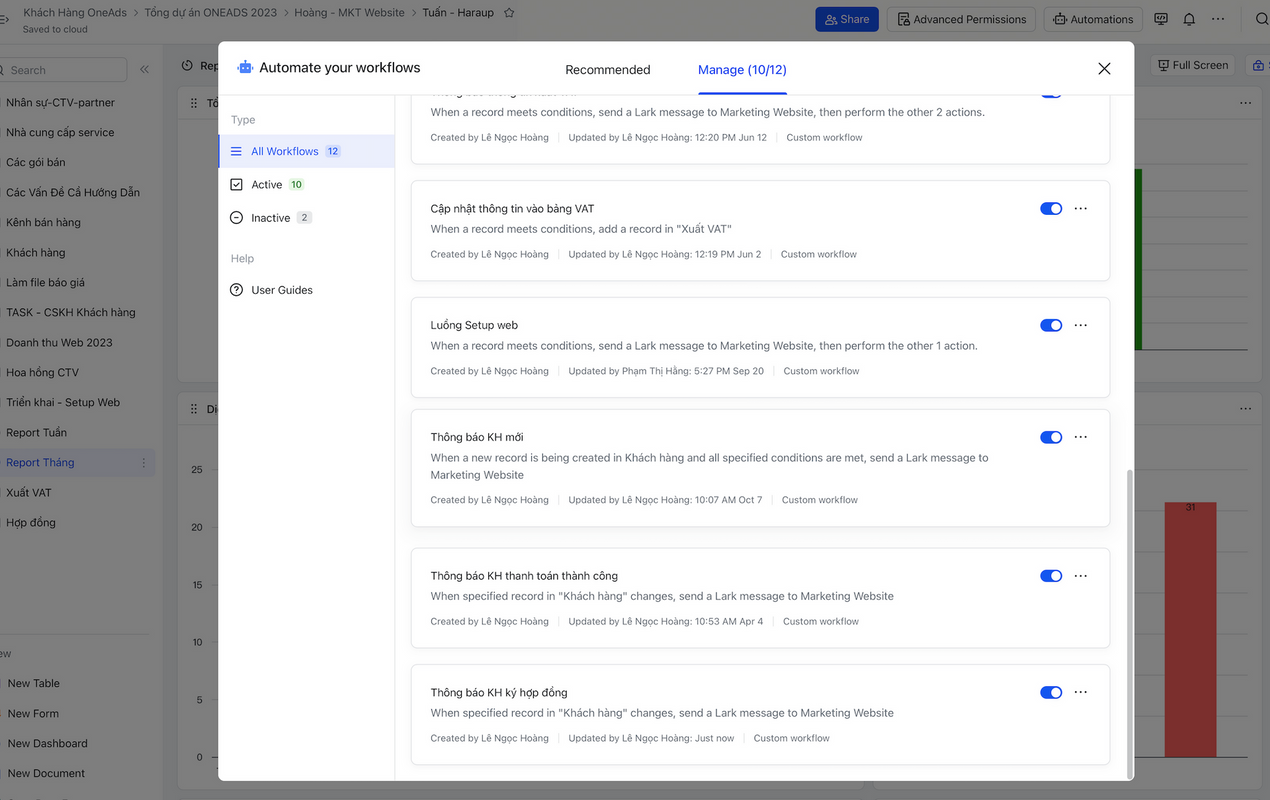Disable the Thông báo KH mới workflow
Image resolution: width=1270 pixels, height=800 pixels.
[1051, 438]
